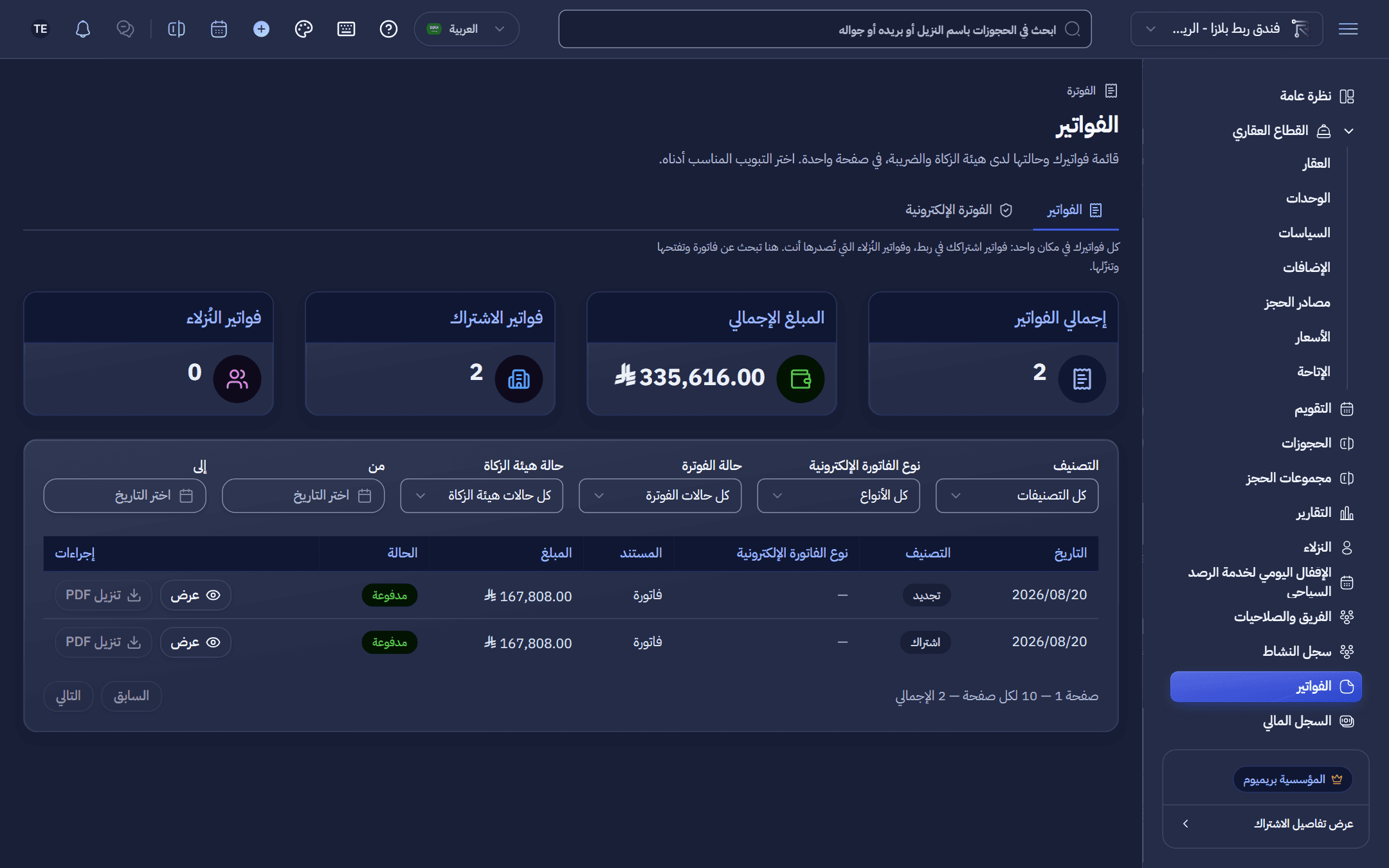Screen dimensions: 1389x868
Task: Open the calendar icon in top toolbar
Action: pos(219,29)
